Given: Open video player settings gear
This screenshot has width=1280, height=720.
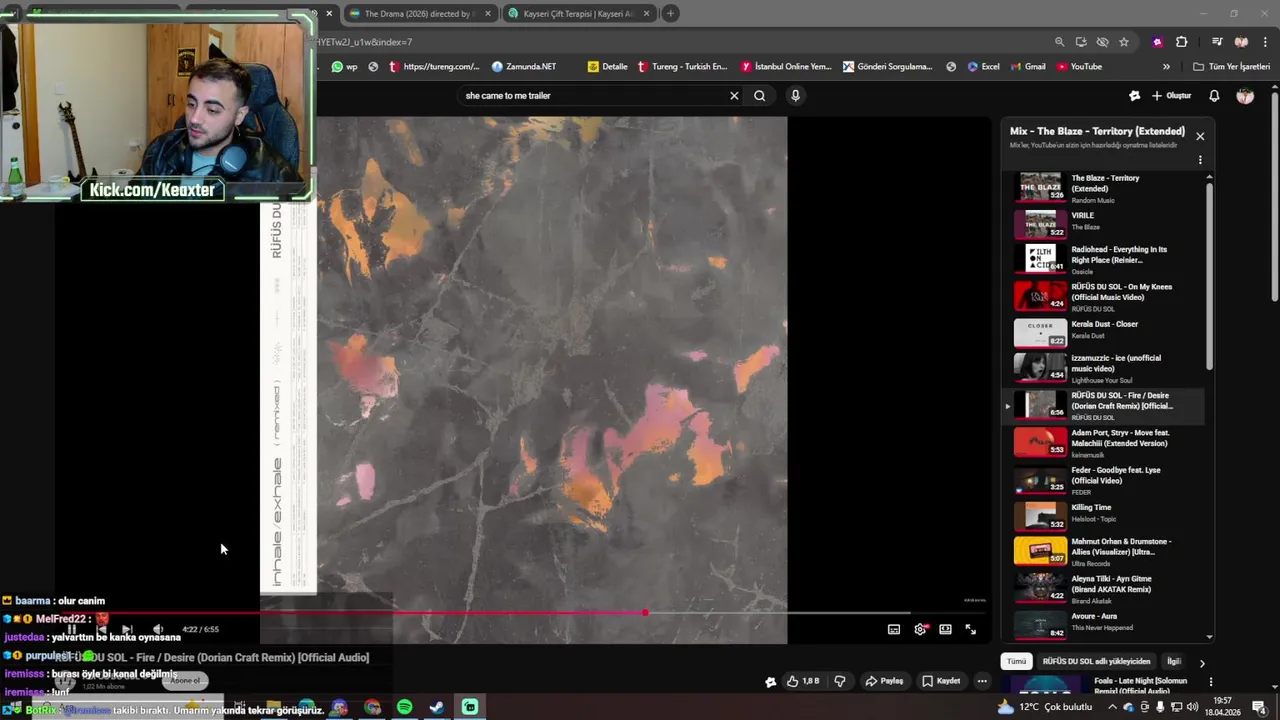Looking at the screenshot, I should 920,629.
